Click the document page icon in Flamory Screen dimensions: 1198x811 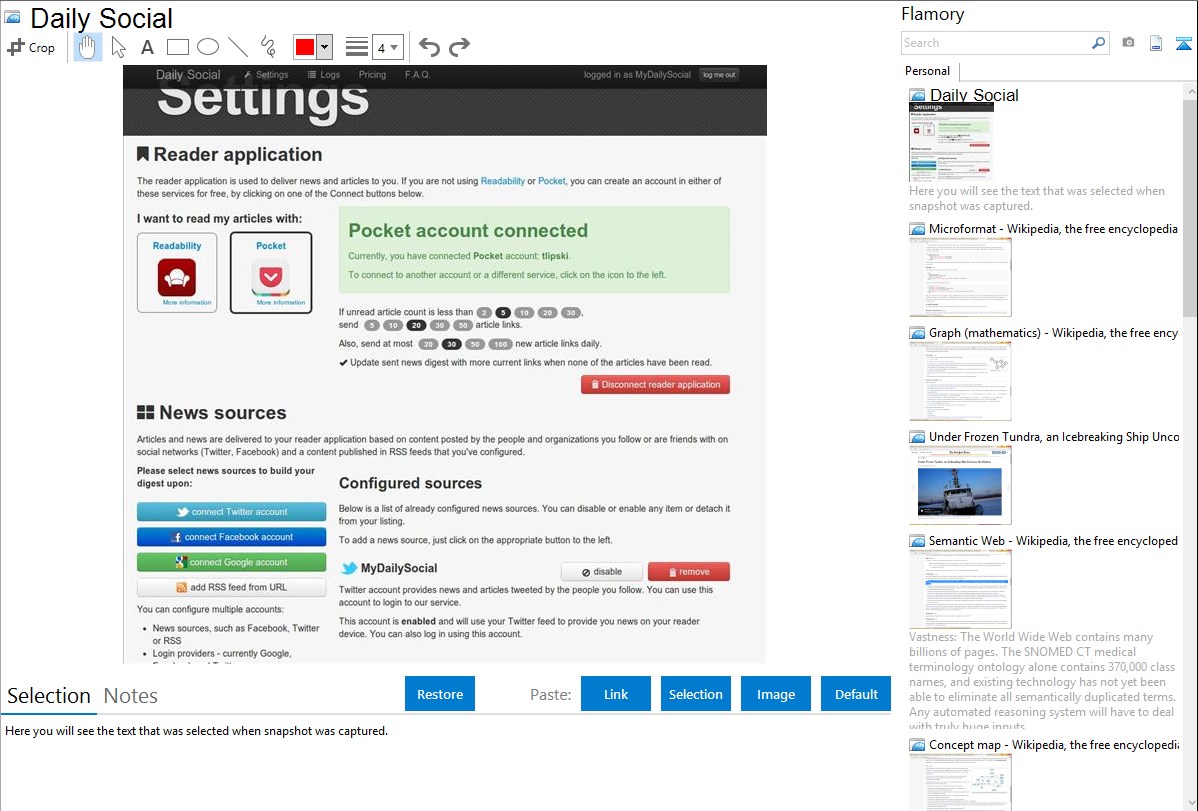tap(1156, 43)
